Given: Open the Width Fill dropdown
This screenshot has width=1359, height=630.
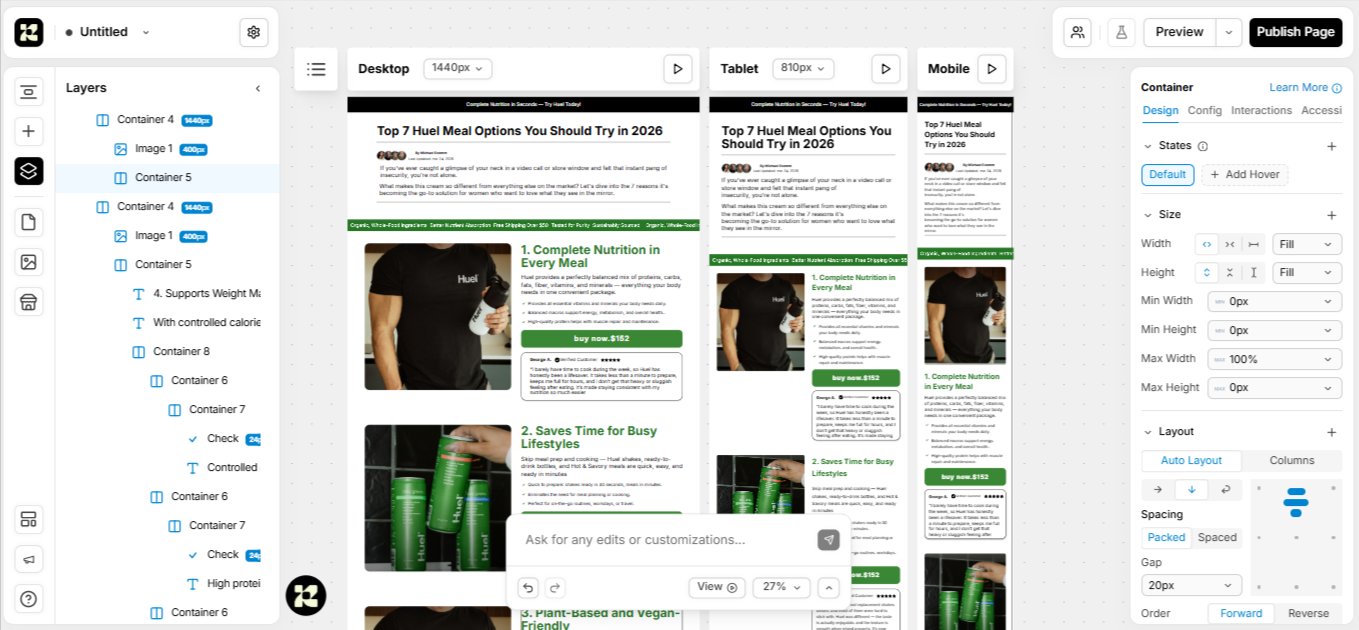Looking at the screenshot, I should click(x=1307, y=244).
